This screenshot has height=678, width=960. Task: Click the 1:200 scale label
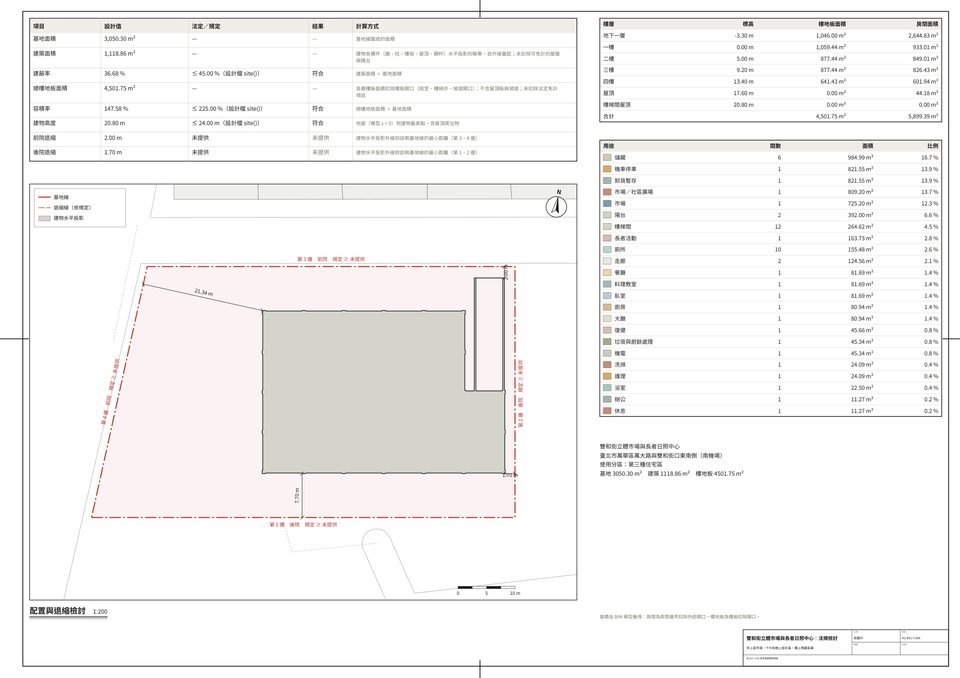(x=100, y=612)
